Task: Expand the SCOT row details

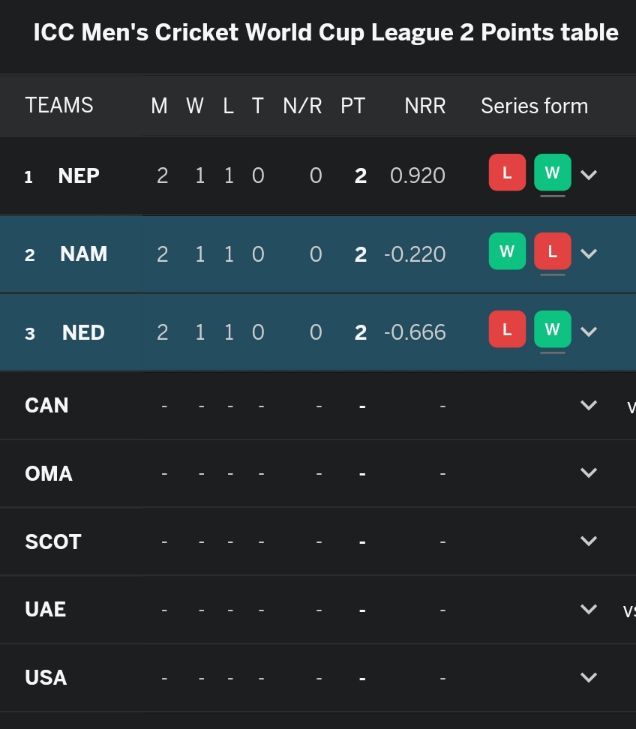Action: [x=589, y=541]
